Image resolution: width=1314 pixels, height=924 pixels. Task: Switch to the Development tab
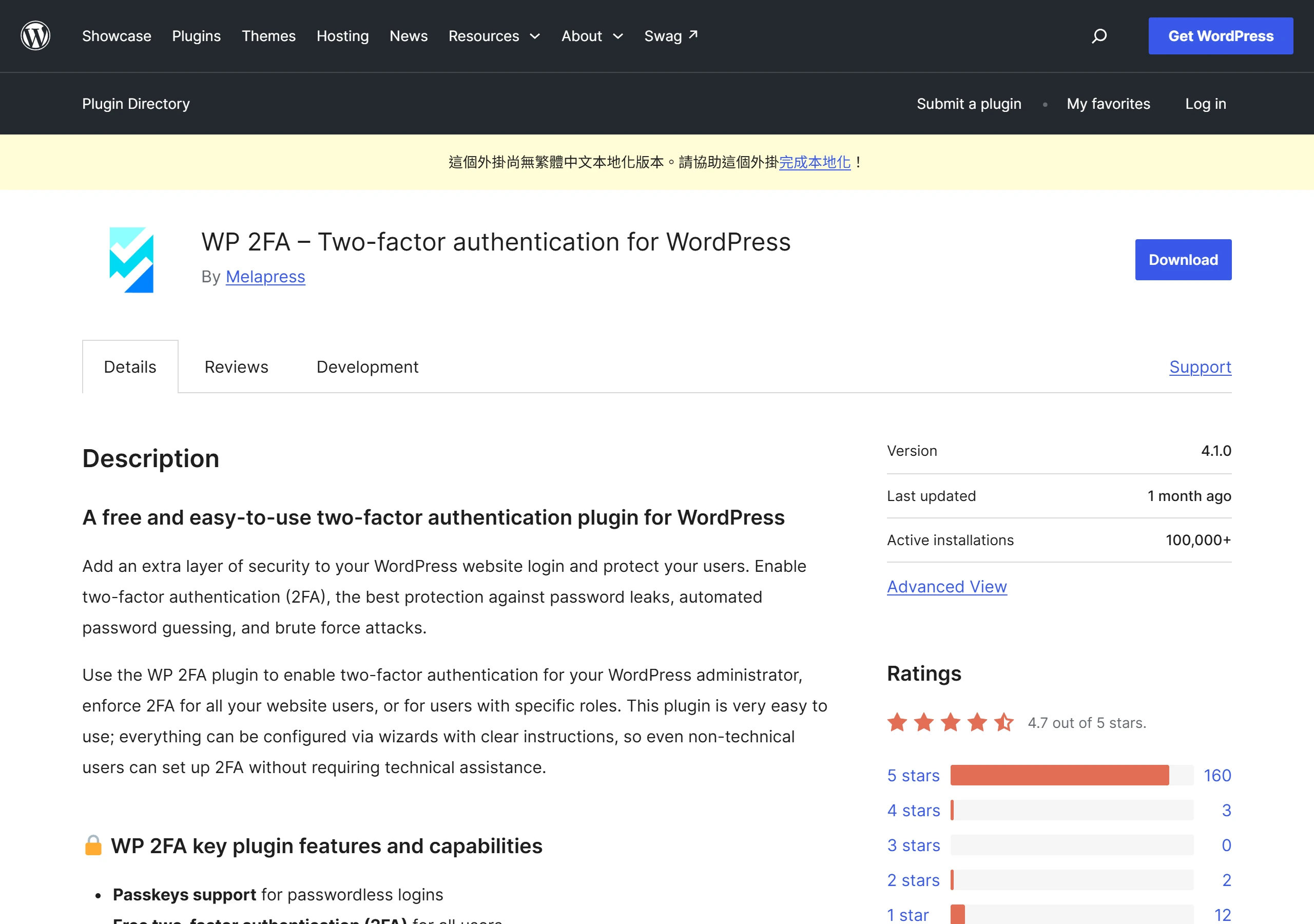368,367
